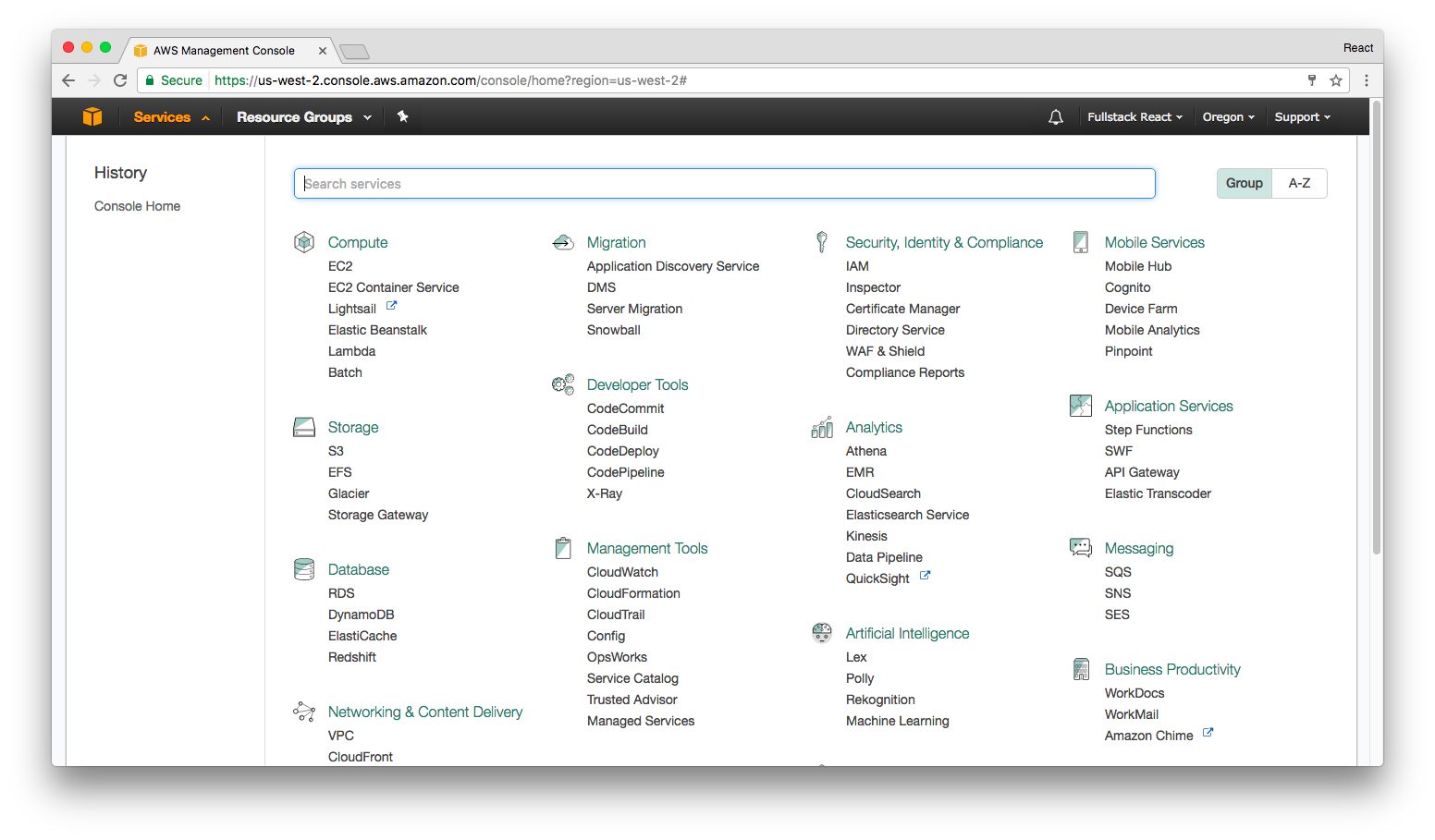Click the browser address bar URL
Viewport: 1435px width, 840px height.
click(x=450, y=80)
